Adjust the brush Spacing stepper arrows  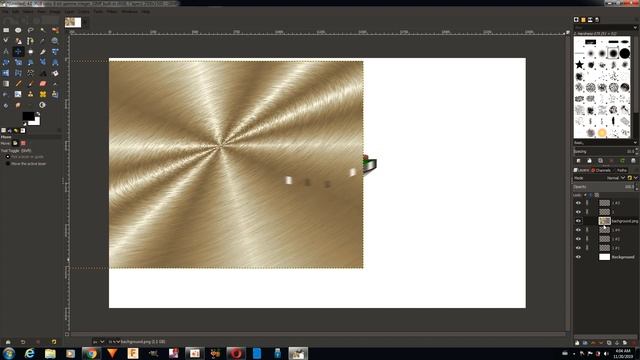tap(637, 151)
